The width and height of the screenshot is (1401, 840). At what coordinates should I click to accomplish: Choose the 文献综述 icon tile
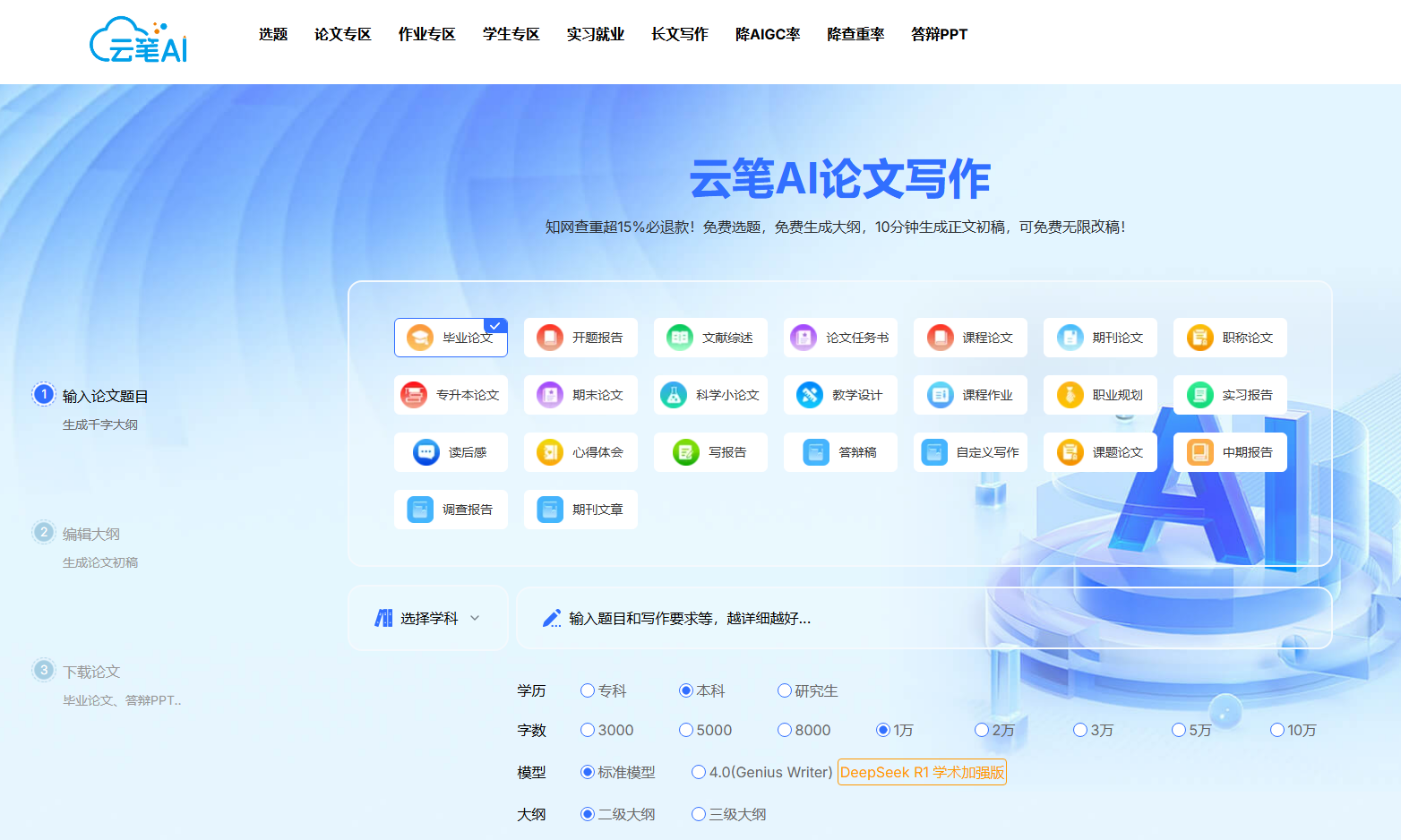point(680,338)
